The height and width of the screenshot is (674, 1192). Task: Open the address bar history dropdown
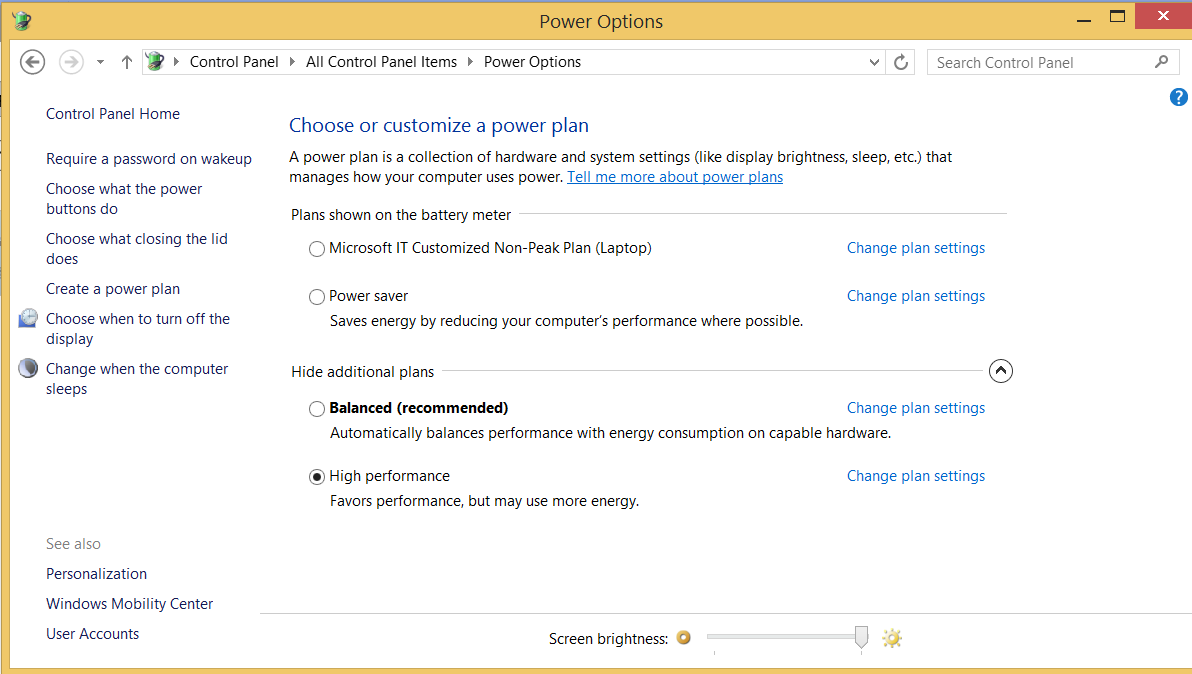click(876, 62)
